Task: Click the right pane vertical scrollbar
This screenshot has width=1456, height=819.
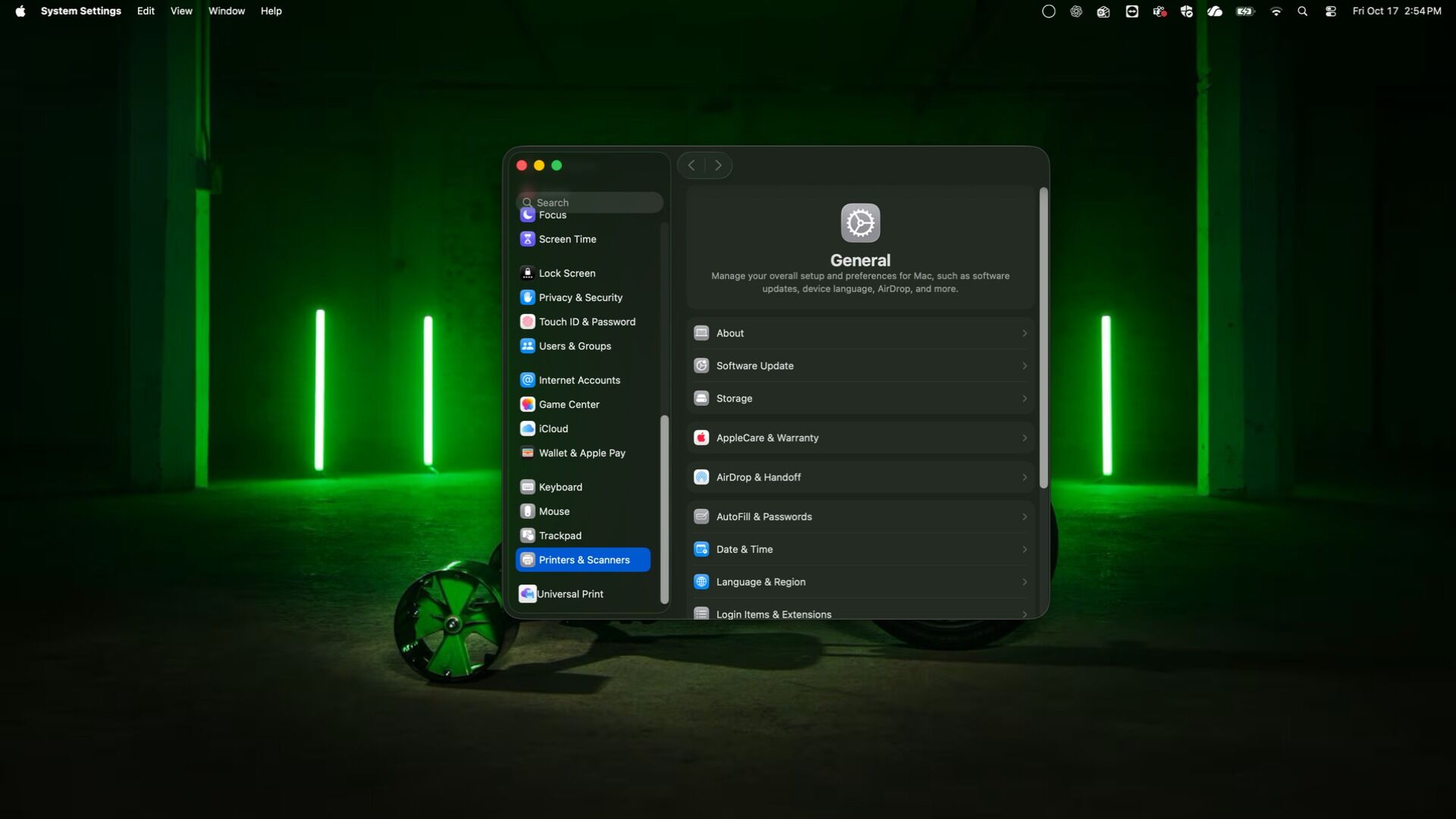Action: point(1043,337)
